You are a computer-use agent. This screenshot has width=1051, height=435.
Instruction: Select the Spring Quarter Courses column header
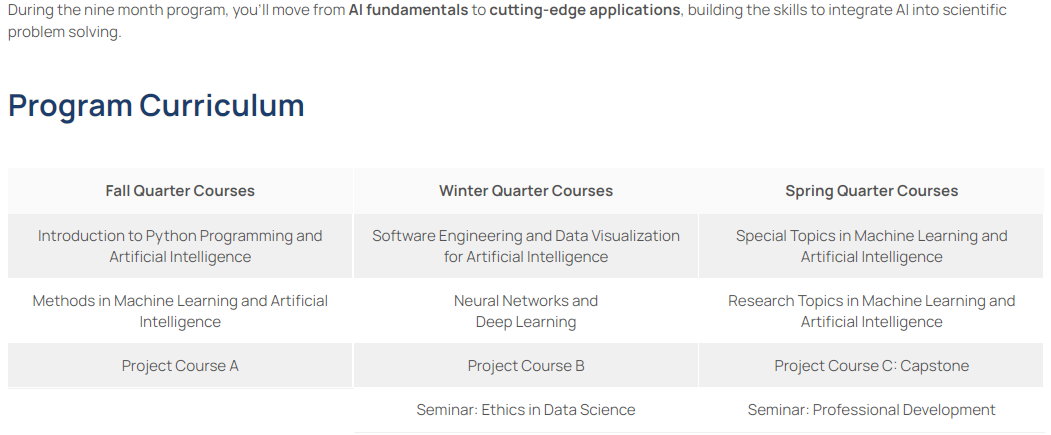pos(871,191)
